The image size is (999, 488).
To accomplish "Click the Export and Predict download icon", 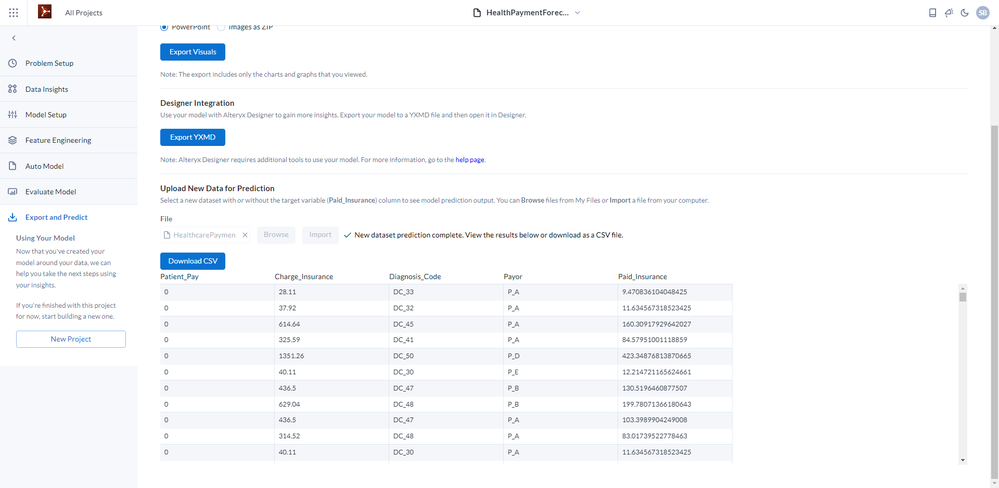I will 12,217.
